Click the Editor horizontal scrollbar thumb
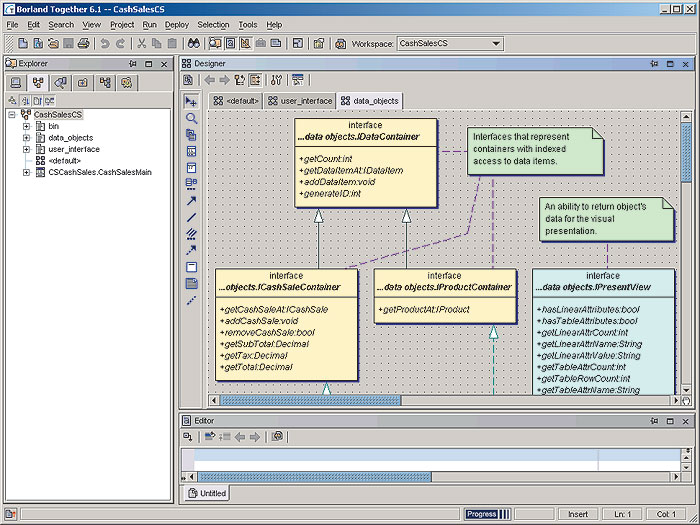This screenshot has width=700, height=525. point(314,477)
